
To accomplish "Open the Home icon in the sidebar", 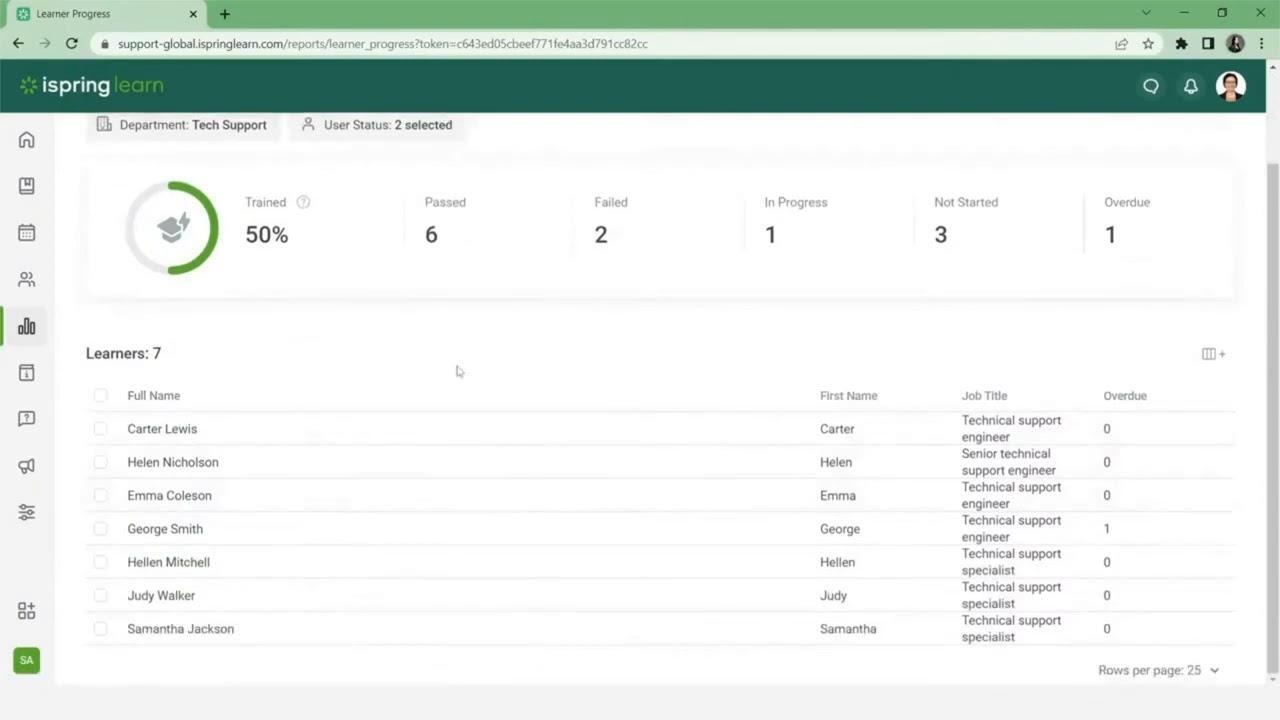I will (x=26, y=140).
